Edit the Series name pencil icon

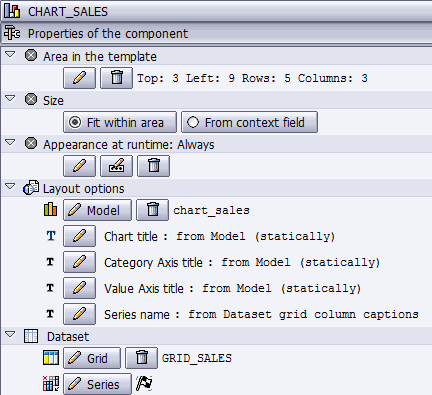click(x=79, y=314)
